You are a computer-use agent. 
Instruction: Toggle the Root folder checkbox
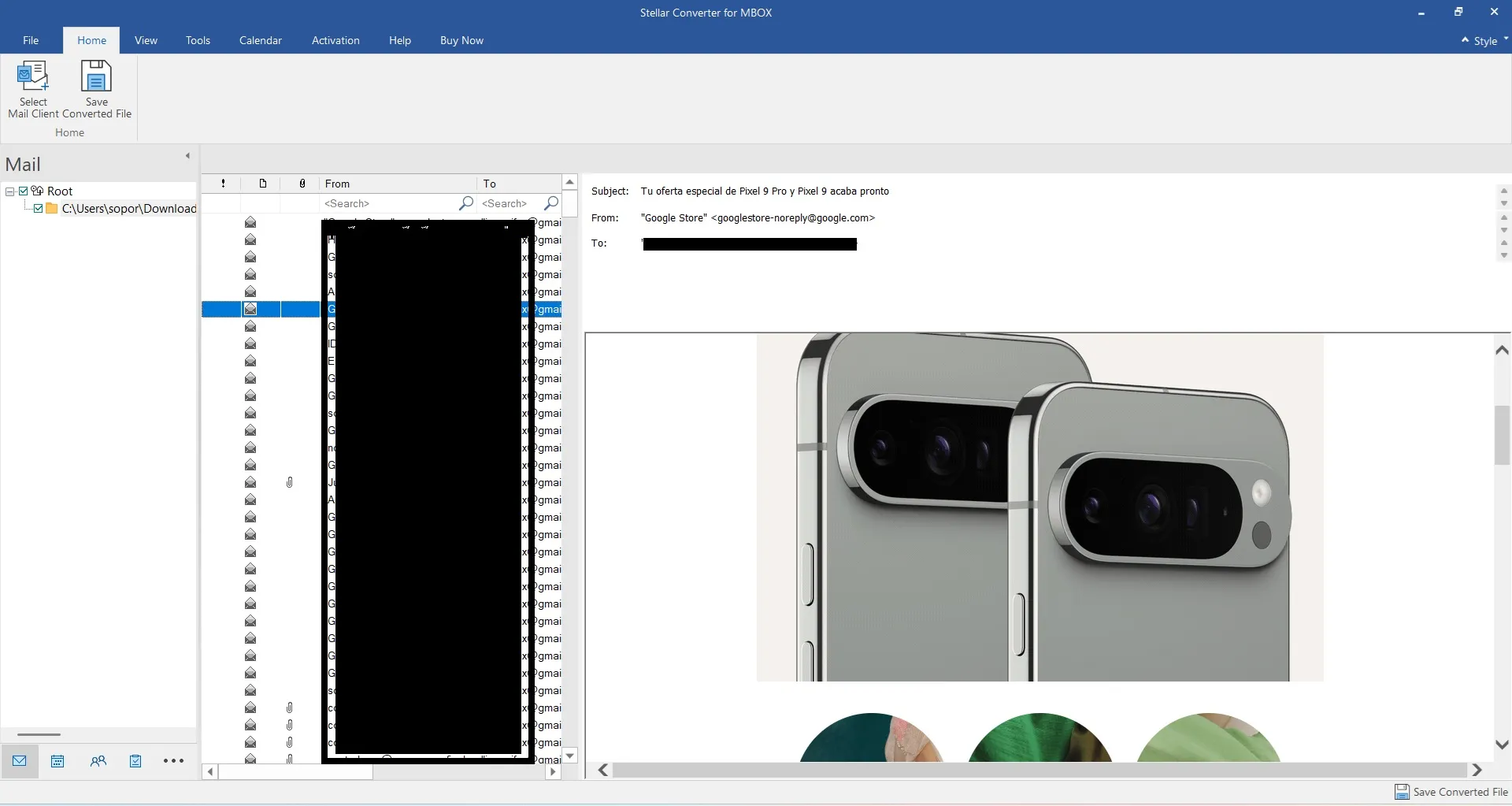24,191
